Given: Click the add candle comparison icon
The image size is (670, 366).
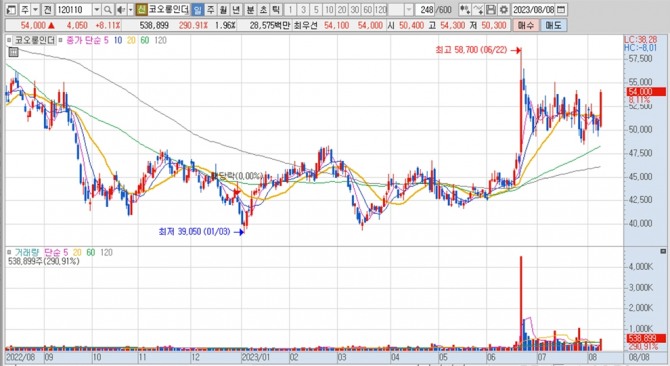Looking at the screenshot, I should click(465, 9).
